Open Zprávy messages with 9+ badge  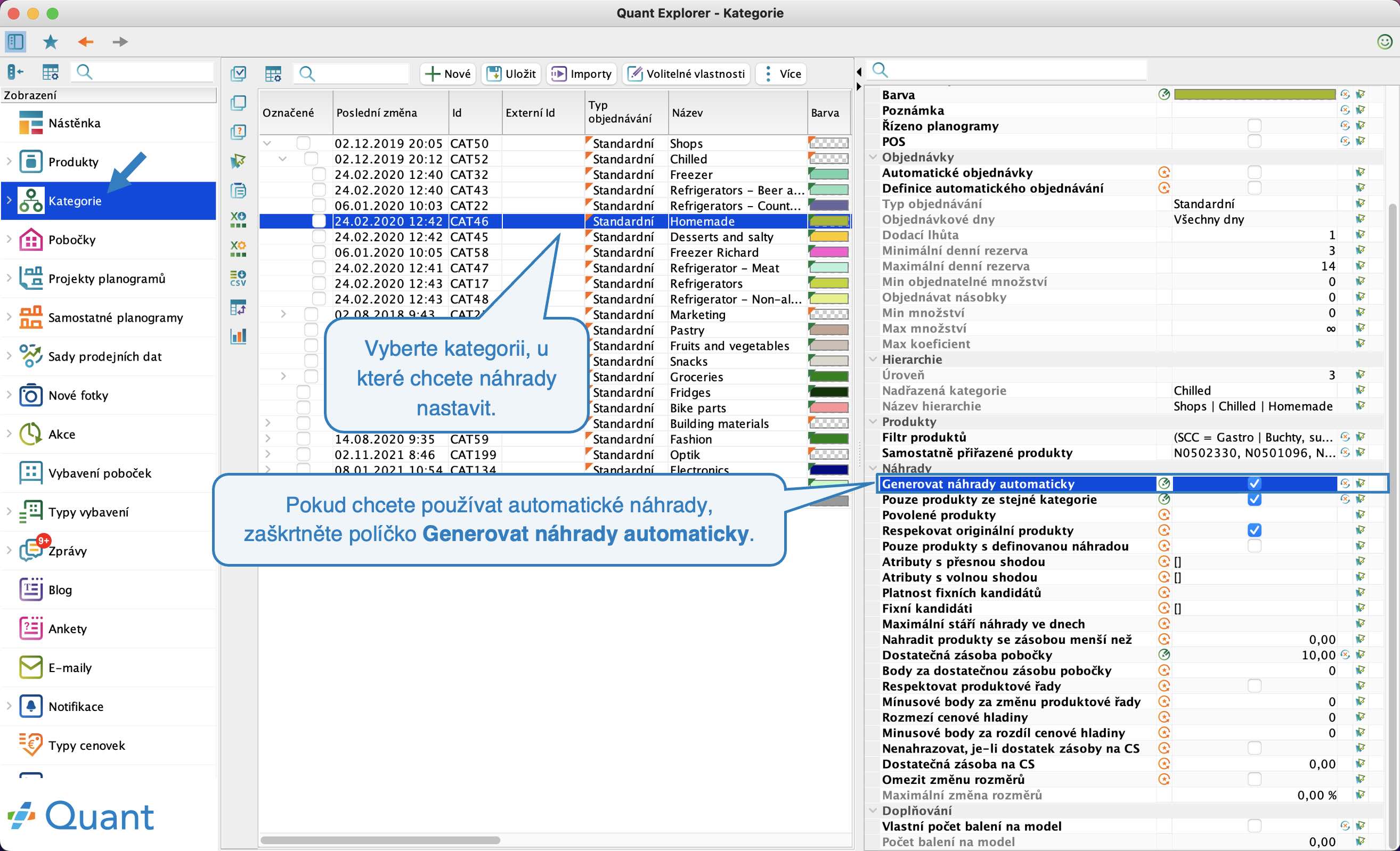click(x=109, y=551)
